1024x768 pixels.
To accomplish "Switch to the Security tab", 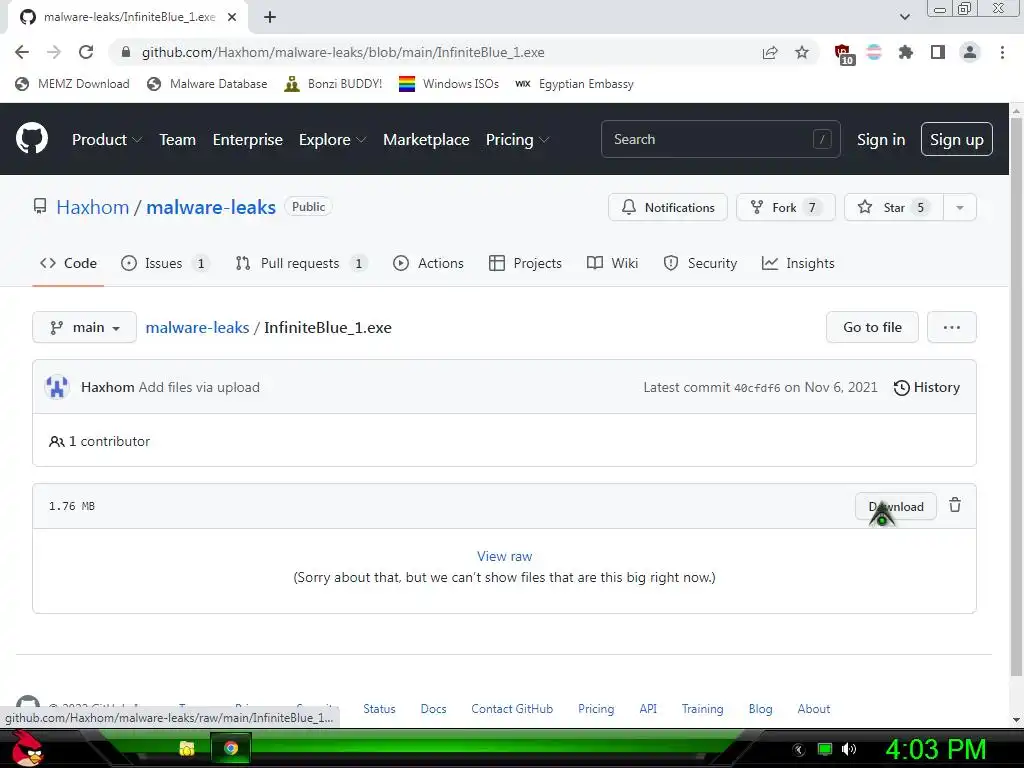I will (x=700, y=263).
